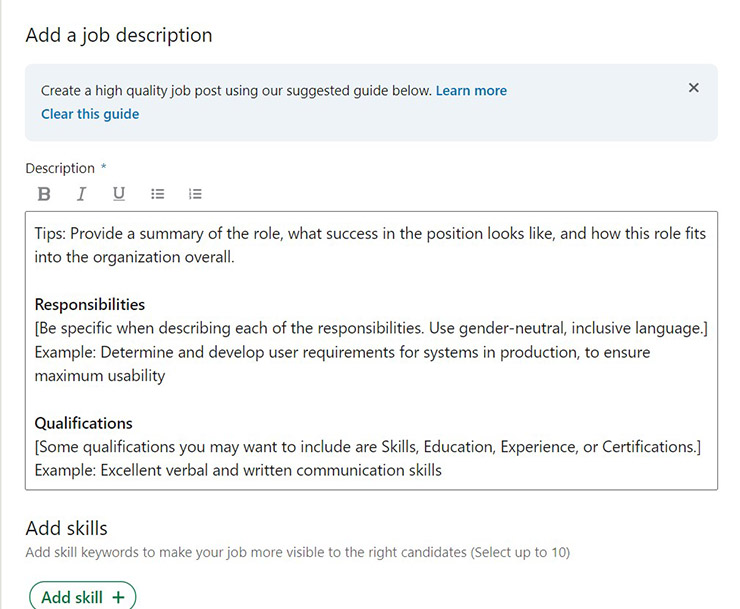Screen dimensions: 740x609
Task: Toggle Underline formatting in description toolbar
Action: point(119,194)
